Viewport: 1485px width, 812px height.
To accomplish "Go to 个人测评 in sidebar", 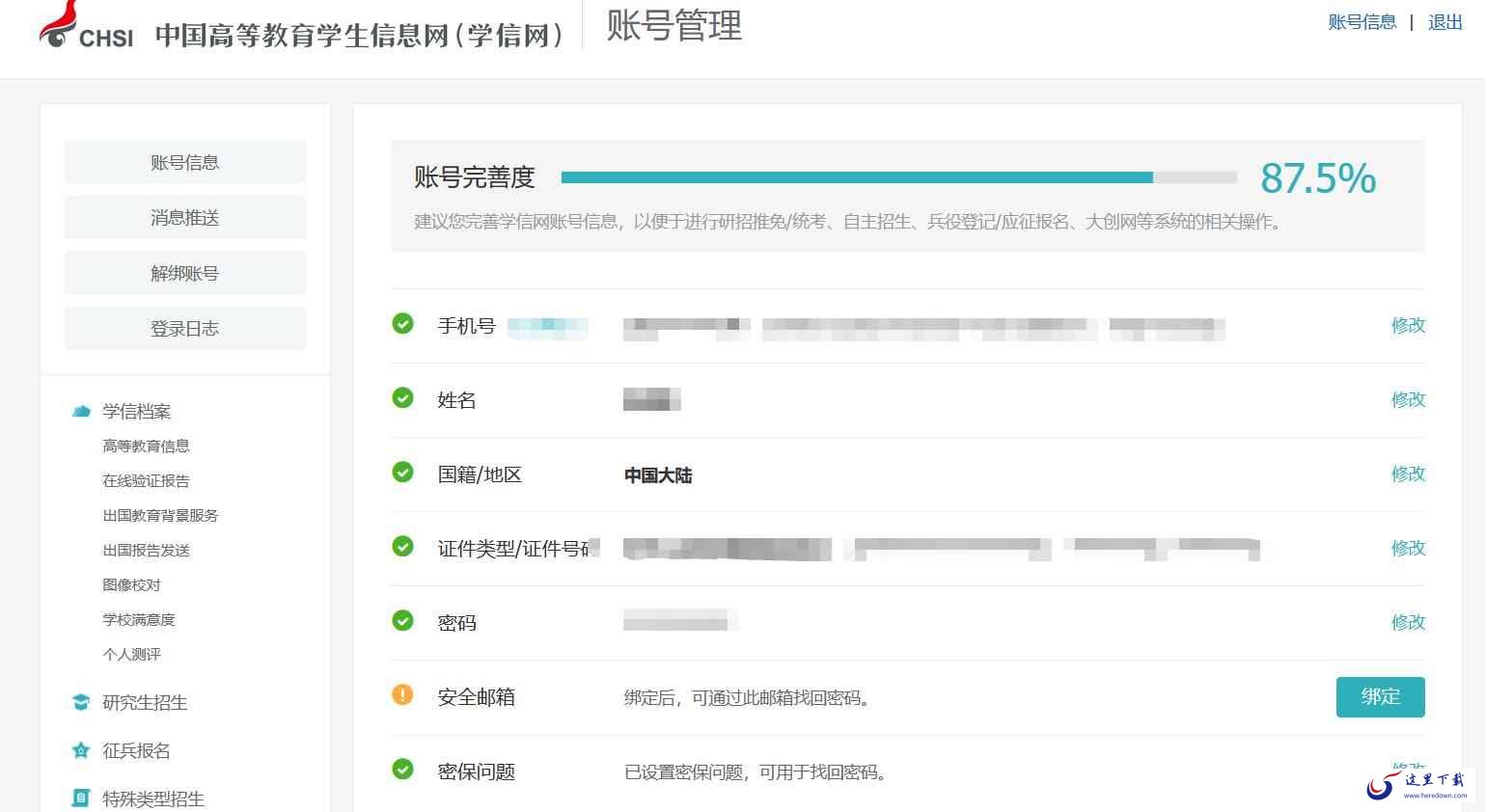I will (131, 655).
